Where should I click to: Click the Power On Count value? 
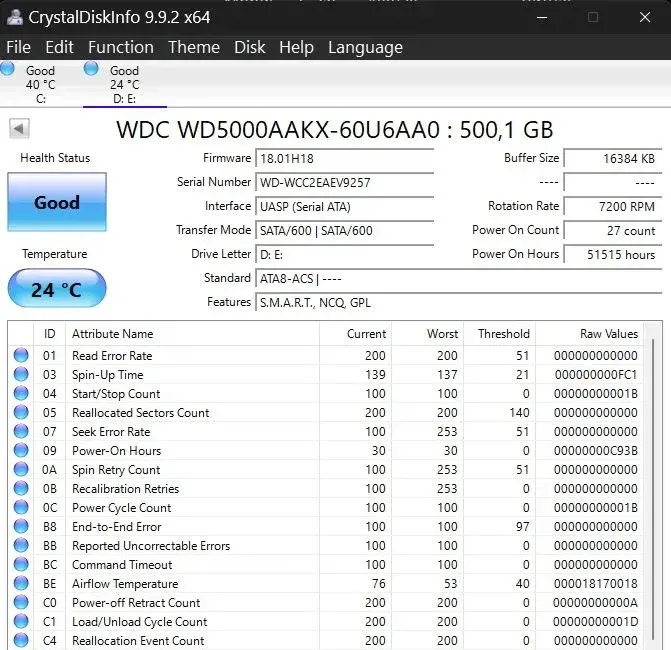click(x=613, y=231)
